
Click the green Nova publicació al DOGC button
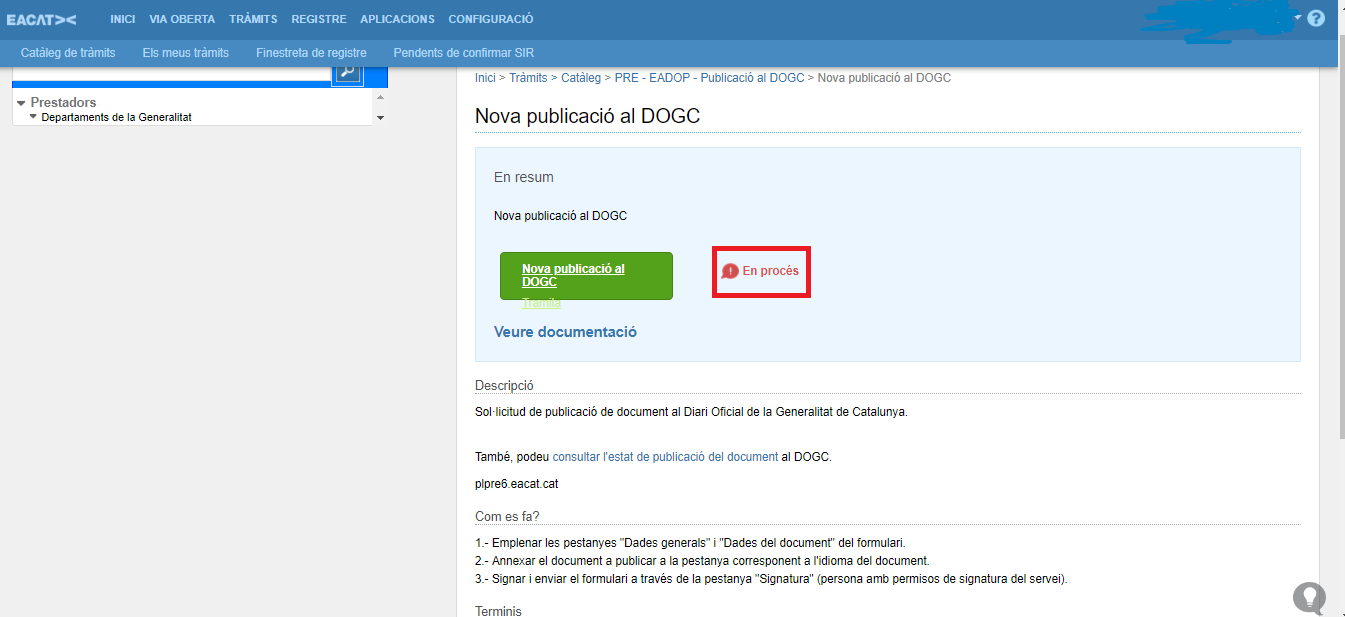(x=586, y=275)
